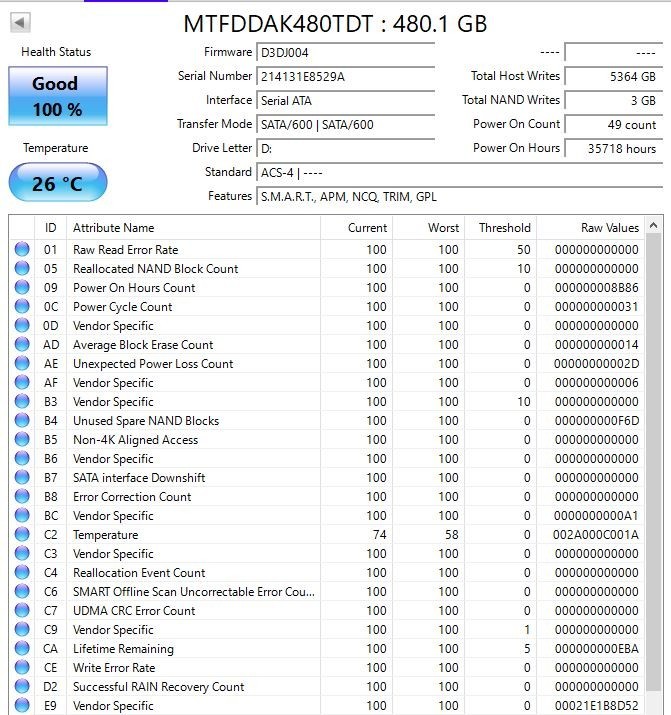
Task: Click the Features field S.M.A.R.T., APM
Action: pos(459,197)
